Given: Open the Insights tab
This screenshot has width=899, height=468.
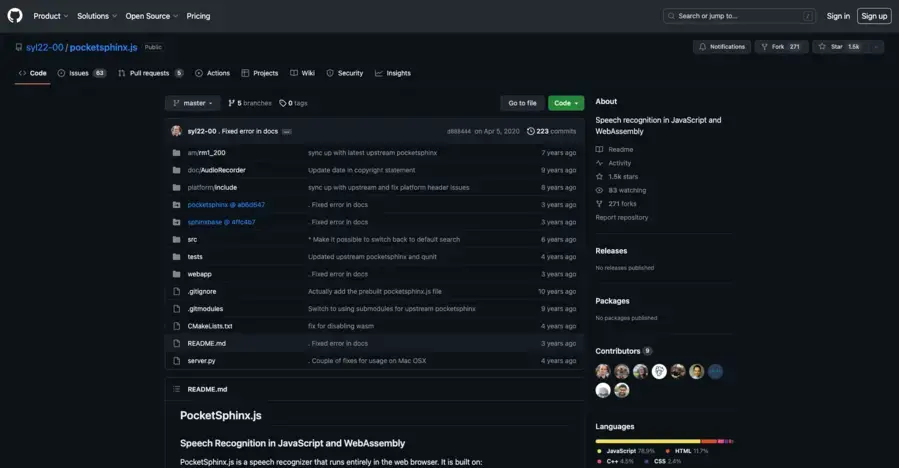Looking at the screenshot, I should pos(393,73).
